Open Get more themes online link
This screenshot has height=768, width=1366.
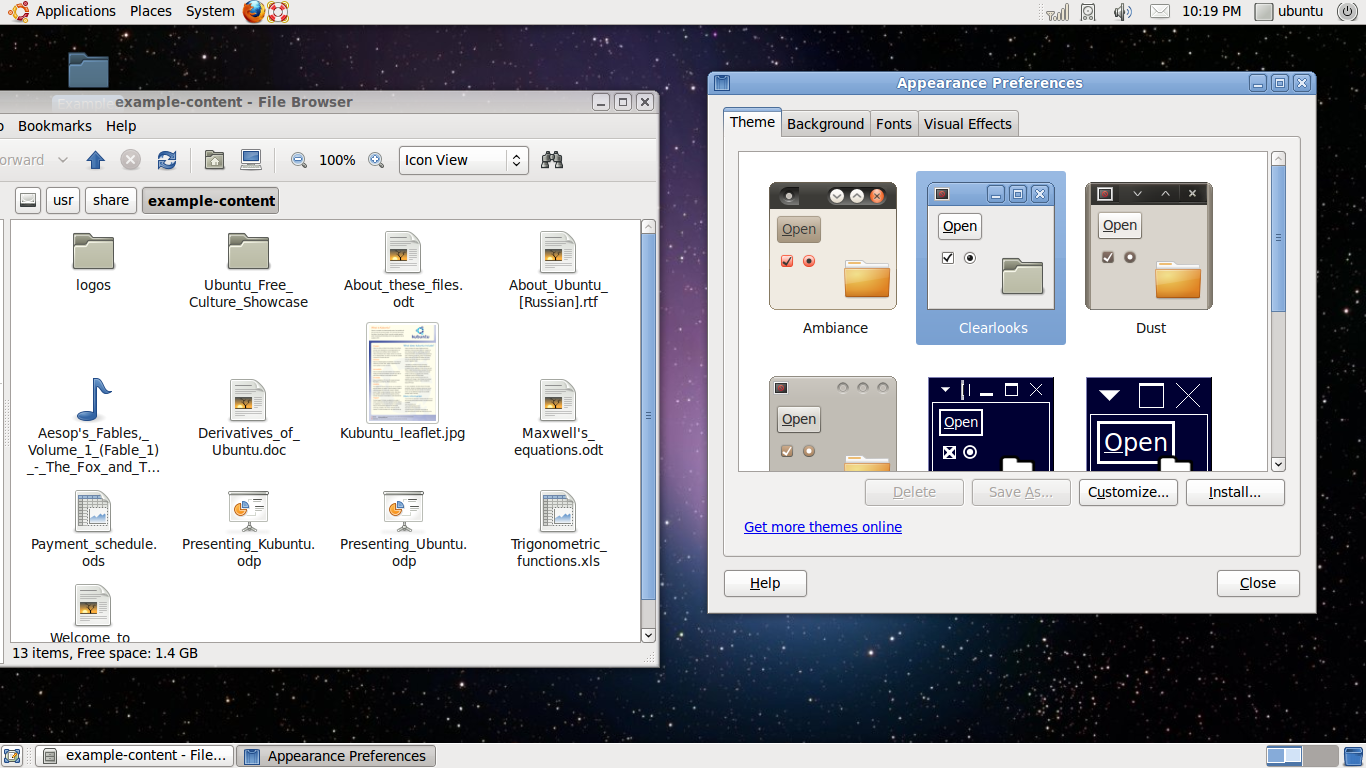coord(823,527)
